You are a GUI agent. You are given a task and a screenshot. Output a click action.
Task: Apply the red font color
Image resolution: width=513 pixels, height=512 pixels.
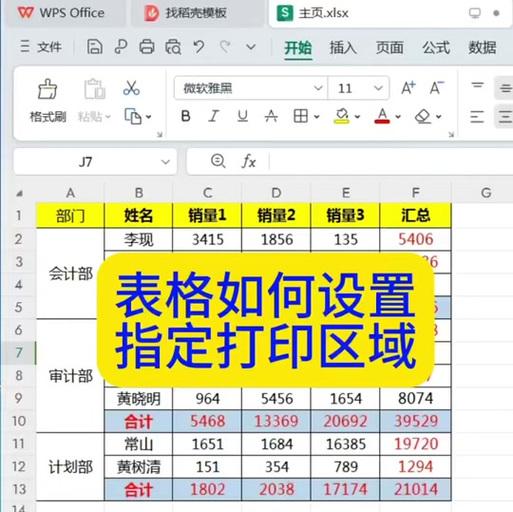pos(382,116)
